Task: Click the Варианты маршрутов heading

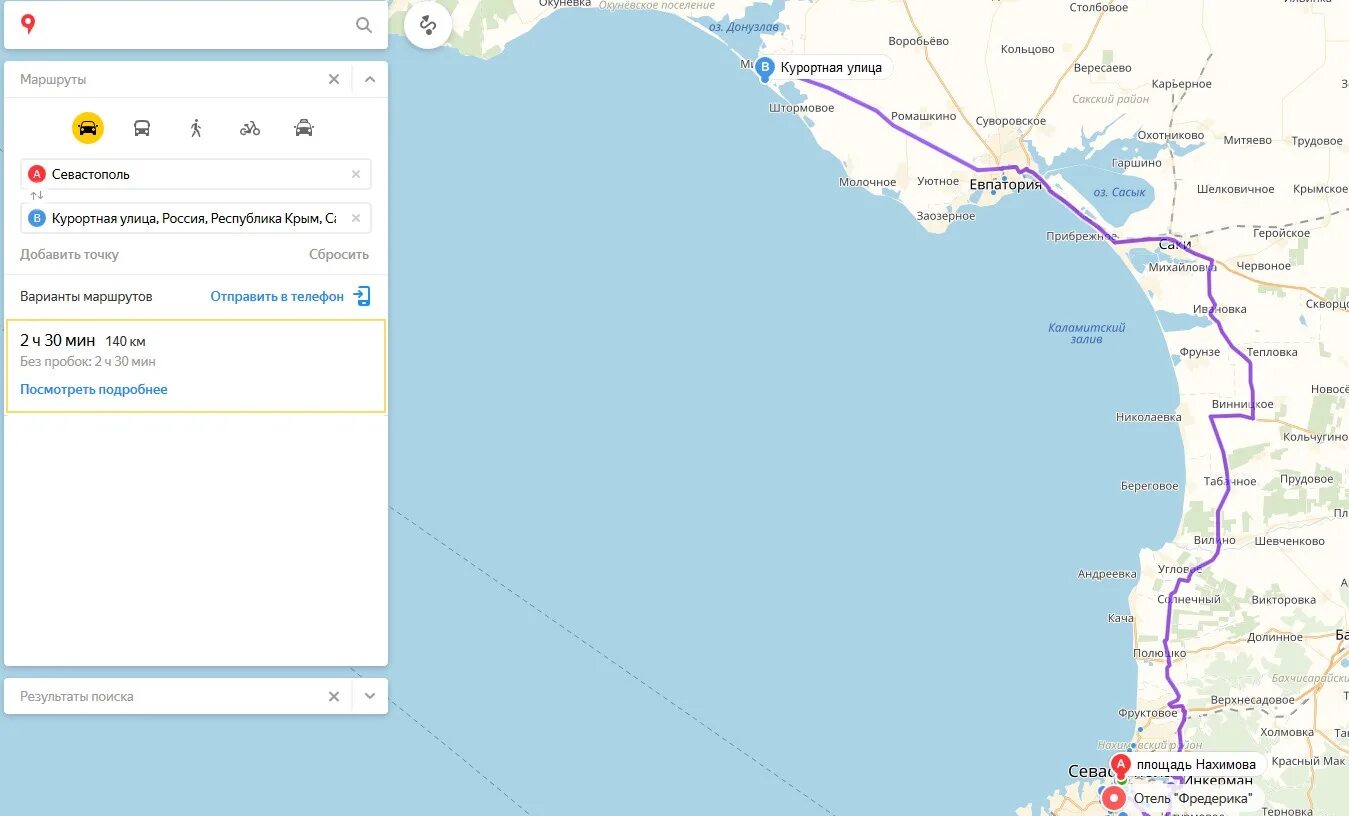Action: point(86,296)
